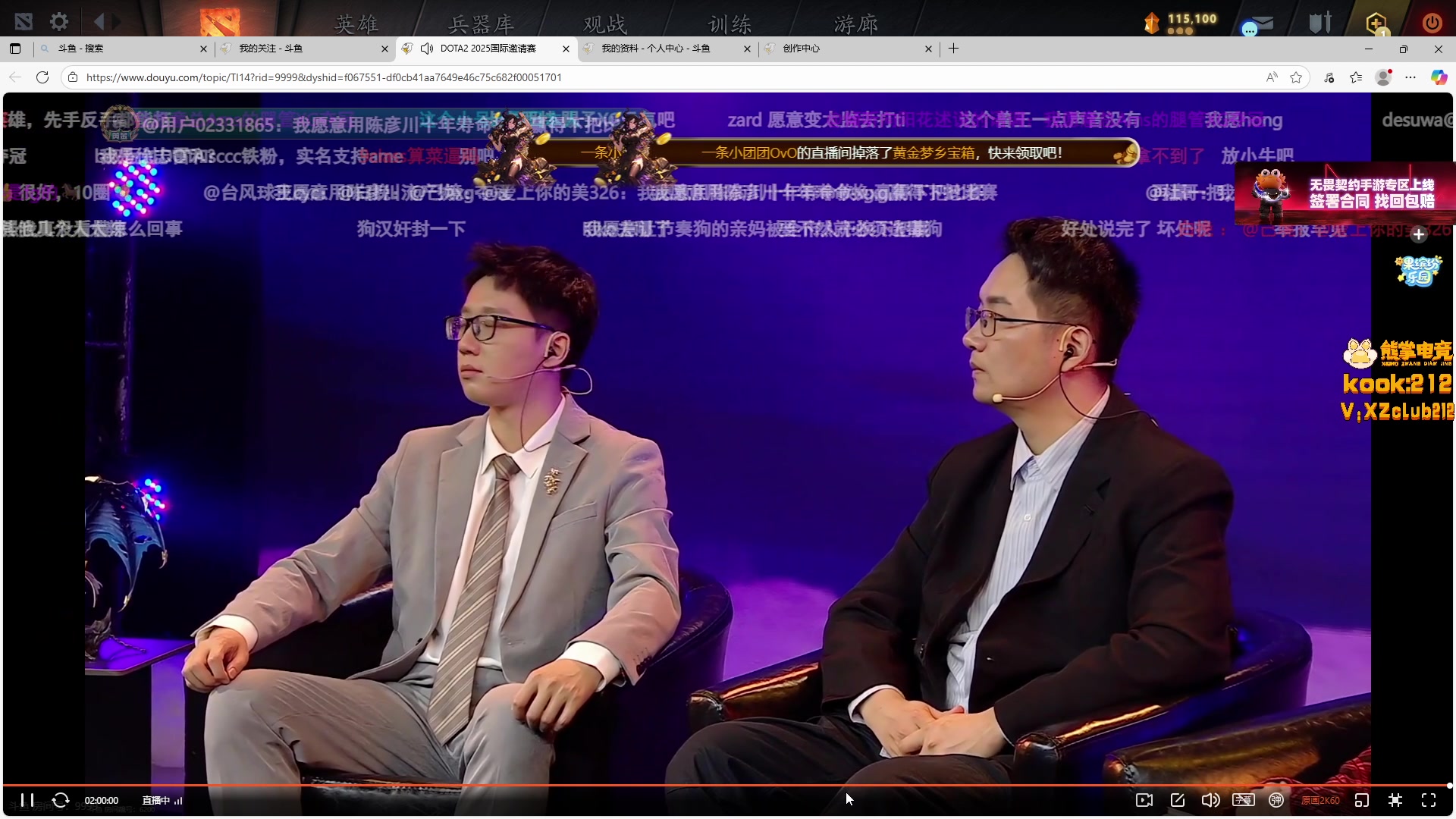Click the round plus button under ad

click(1419, 234)
